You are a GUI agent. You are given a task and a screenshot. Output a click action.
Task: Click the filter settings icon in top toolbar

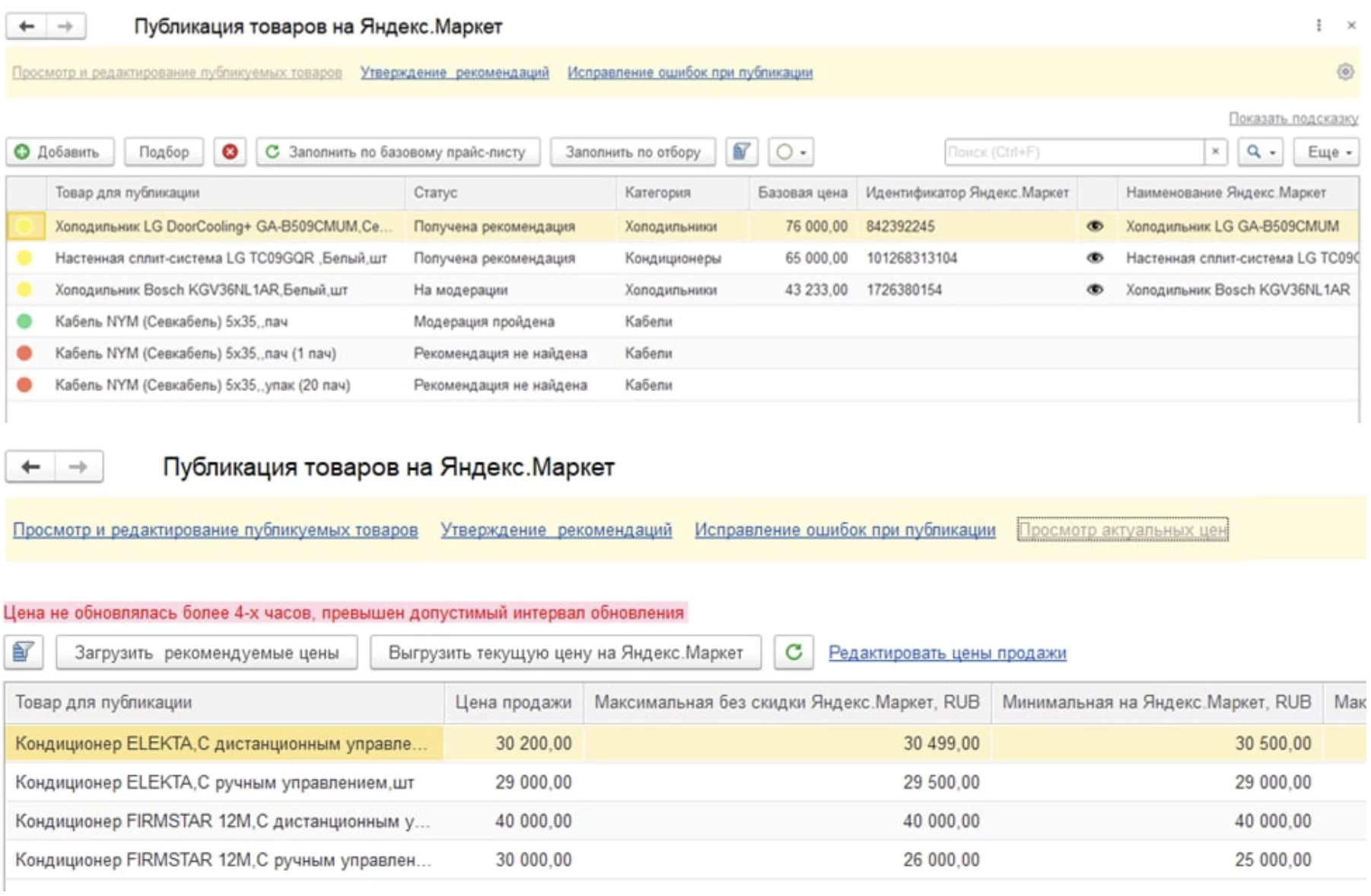(x=742, y=152)
